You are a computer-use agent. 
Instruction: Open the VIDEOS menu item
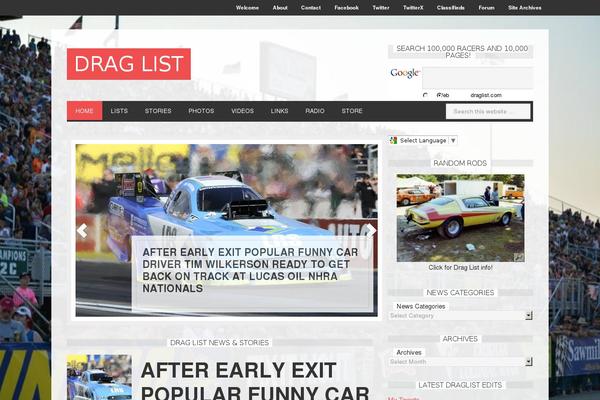pos(242,111)
